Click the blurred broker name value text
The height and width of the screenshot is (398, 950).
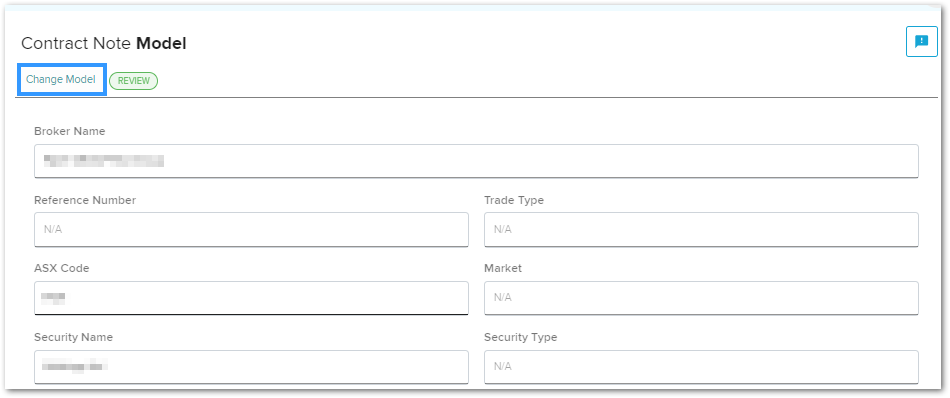tap(104, 161)
